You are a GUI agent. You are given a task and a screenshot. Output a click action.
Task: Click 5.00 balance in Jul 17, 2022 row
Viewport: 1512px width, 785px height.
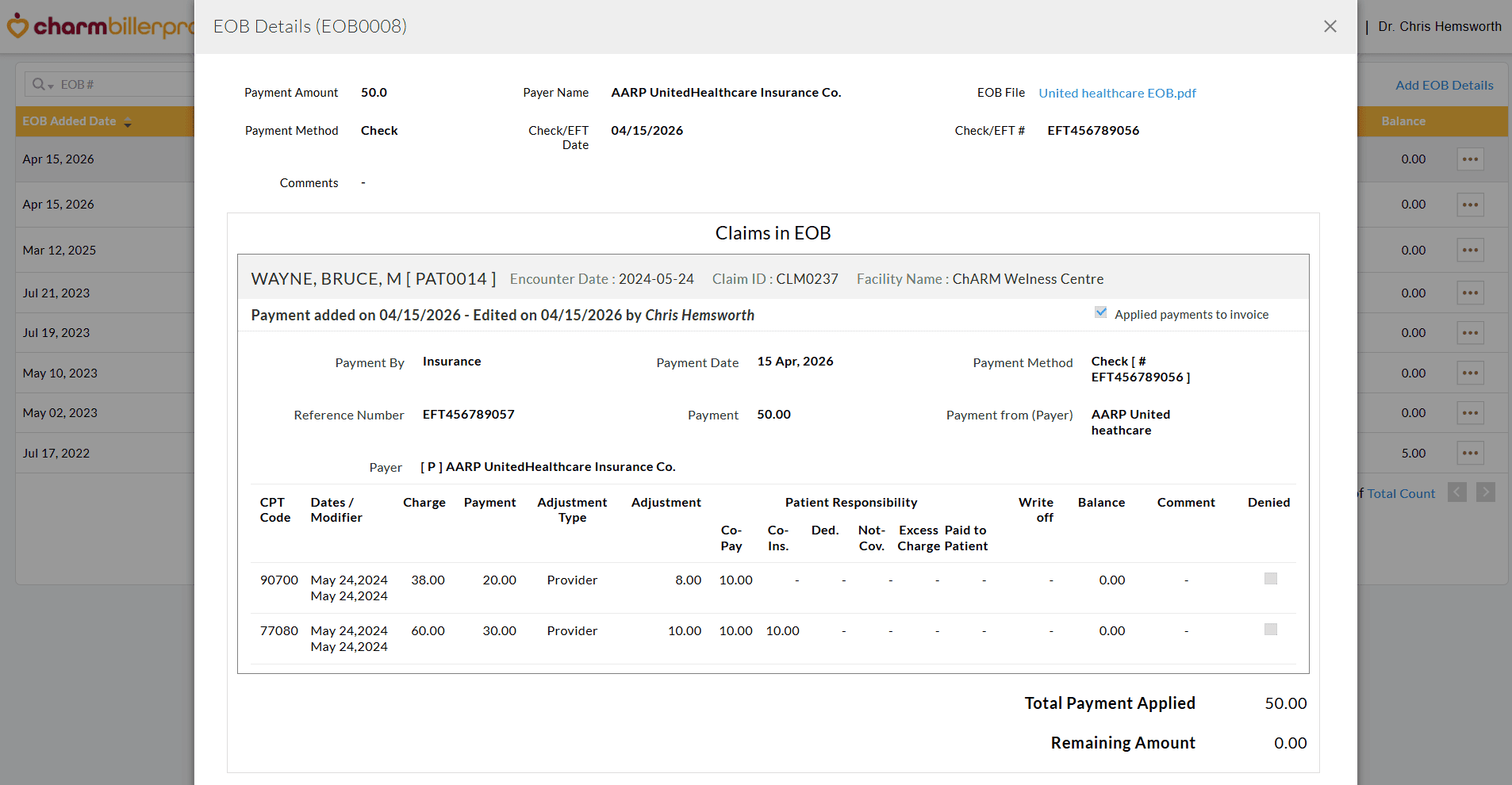(x=1413, y=454)
